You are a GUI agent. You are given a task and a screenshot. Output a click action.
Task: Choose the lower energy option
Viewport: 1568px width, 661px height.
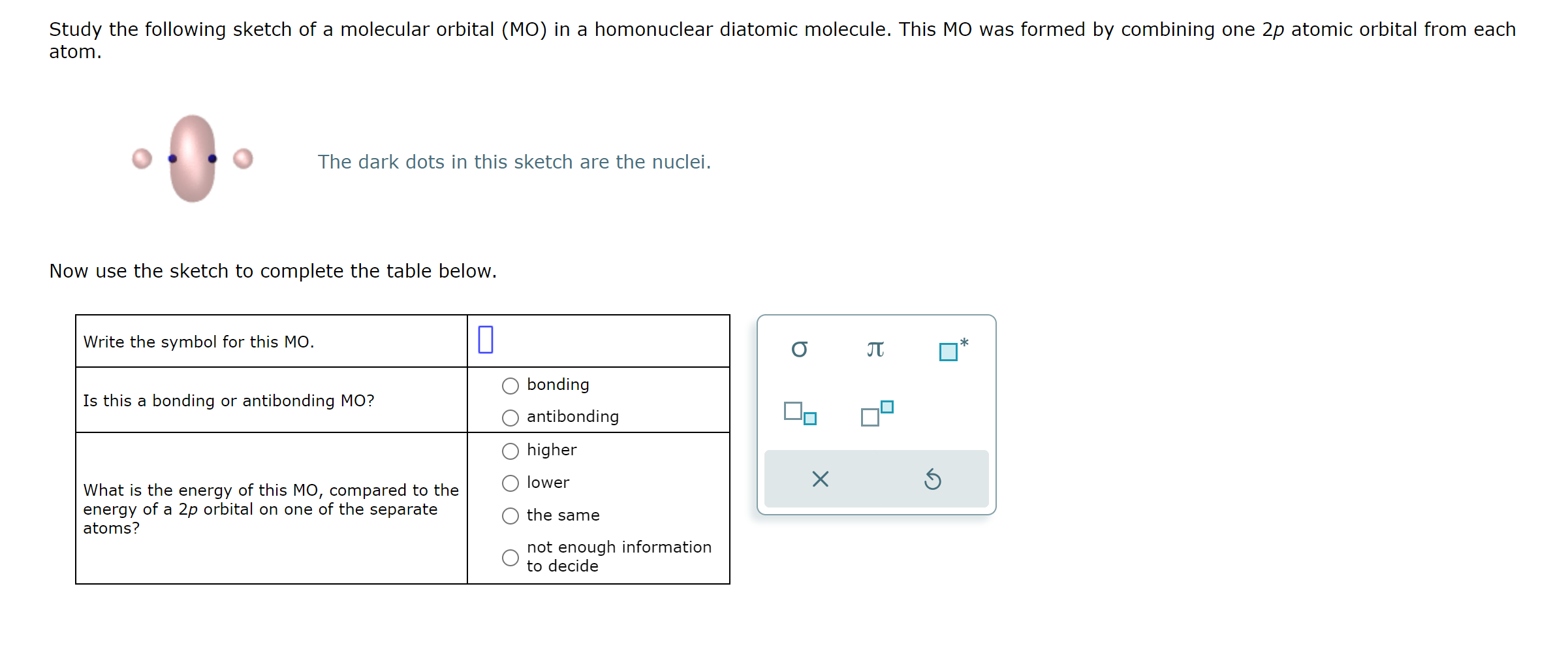(510, 483)
